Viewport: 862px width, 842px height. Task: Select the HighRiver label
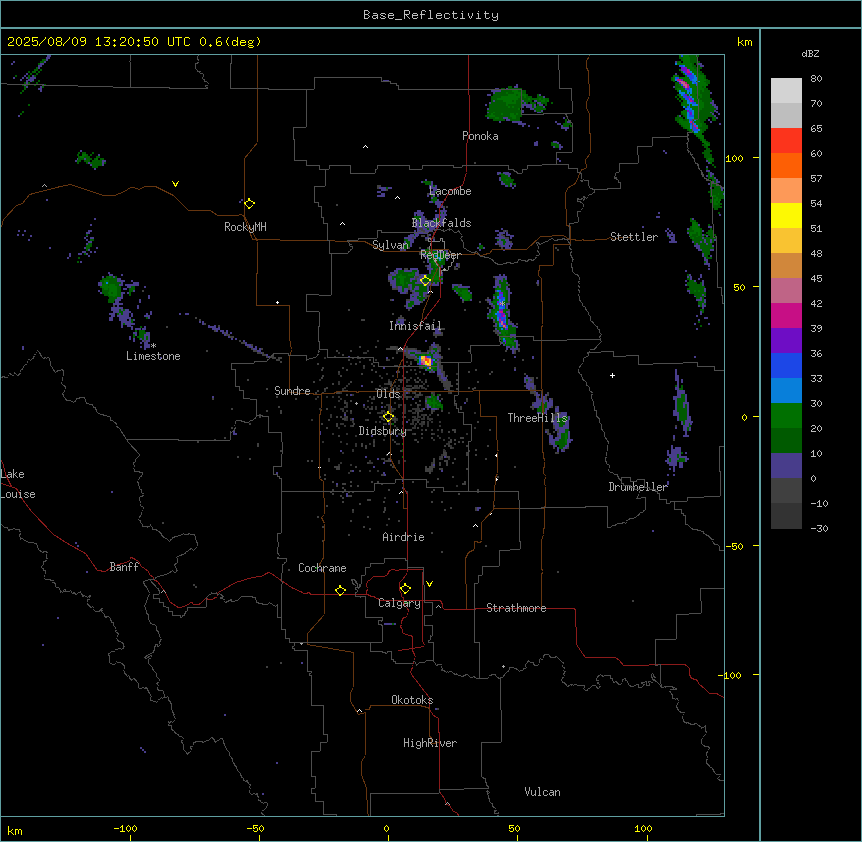(x=430, y=743)
